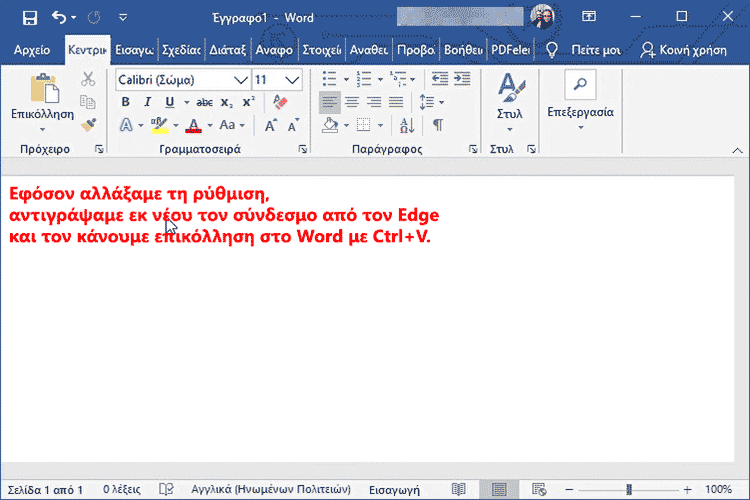Toggle Align Right paragraph alignment
Viewport: 750px width, 500px height.
tap(374, 102)
